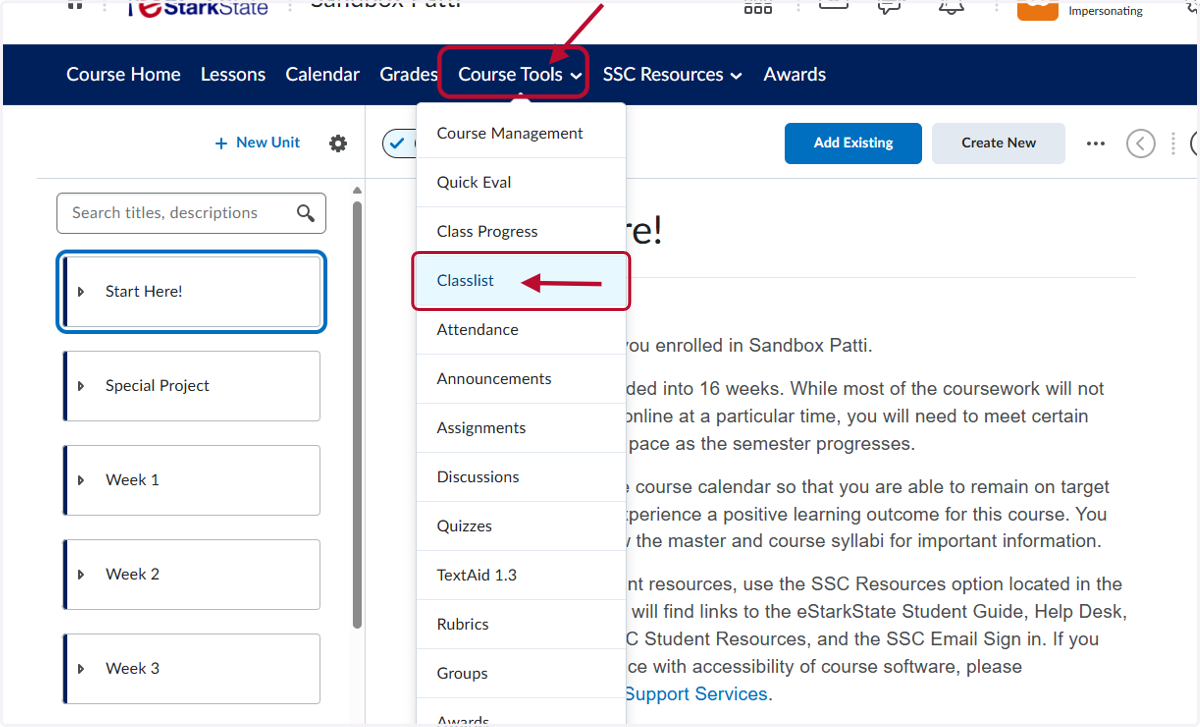Viewport: 1200px width, 727px height.
Task: Go to Course Home in navbar
Action: tap(123, 74)
